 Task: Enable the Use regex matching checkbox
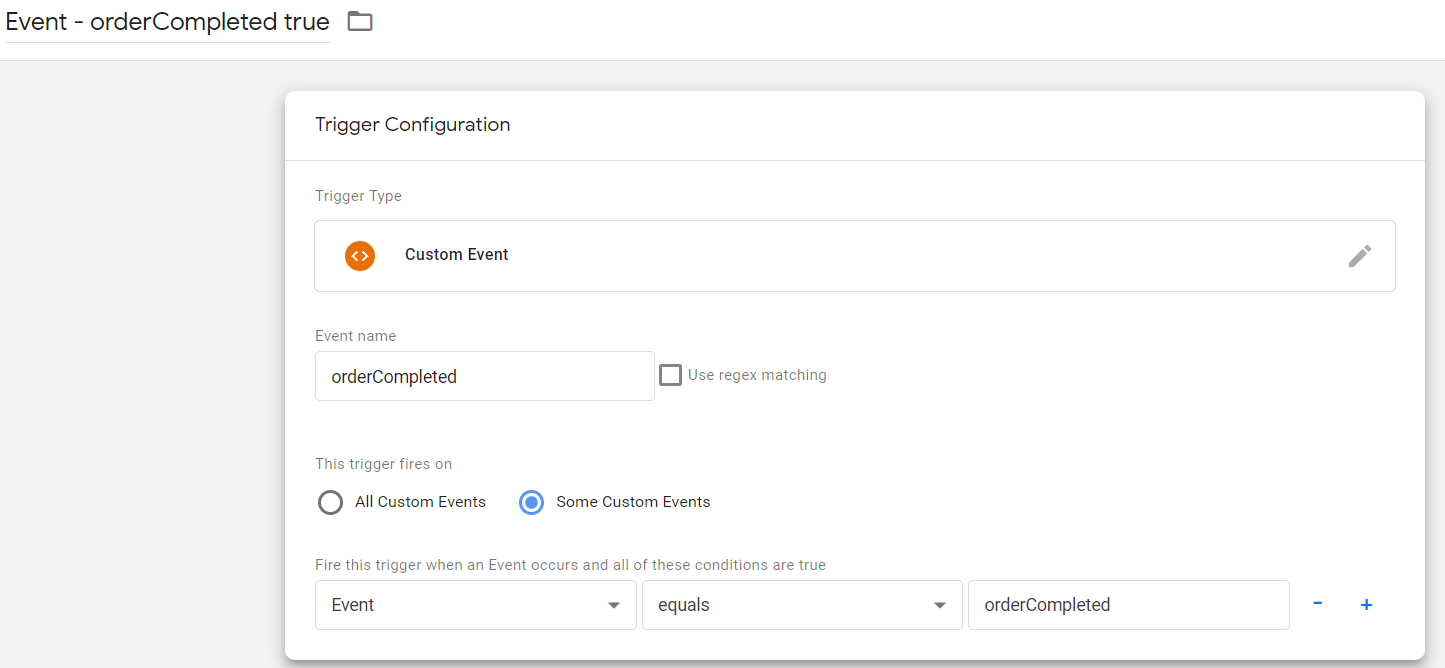pyautogui.click(x=671, y=376)
